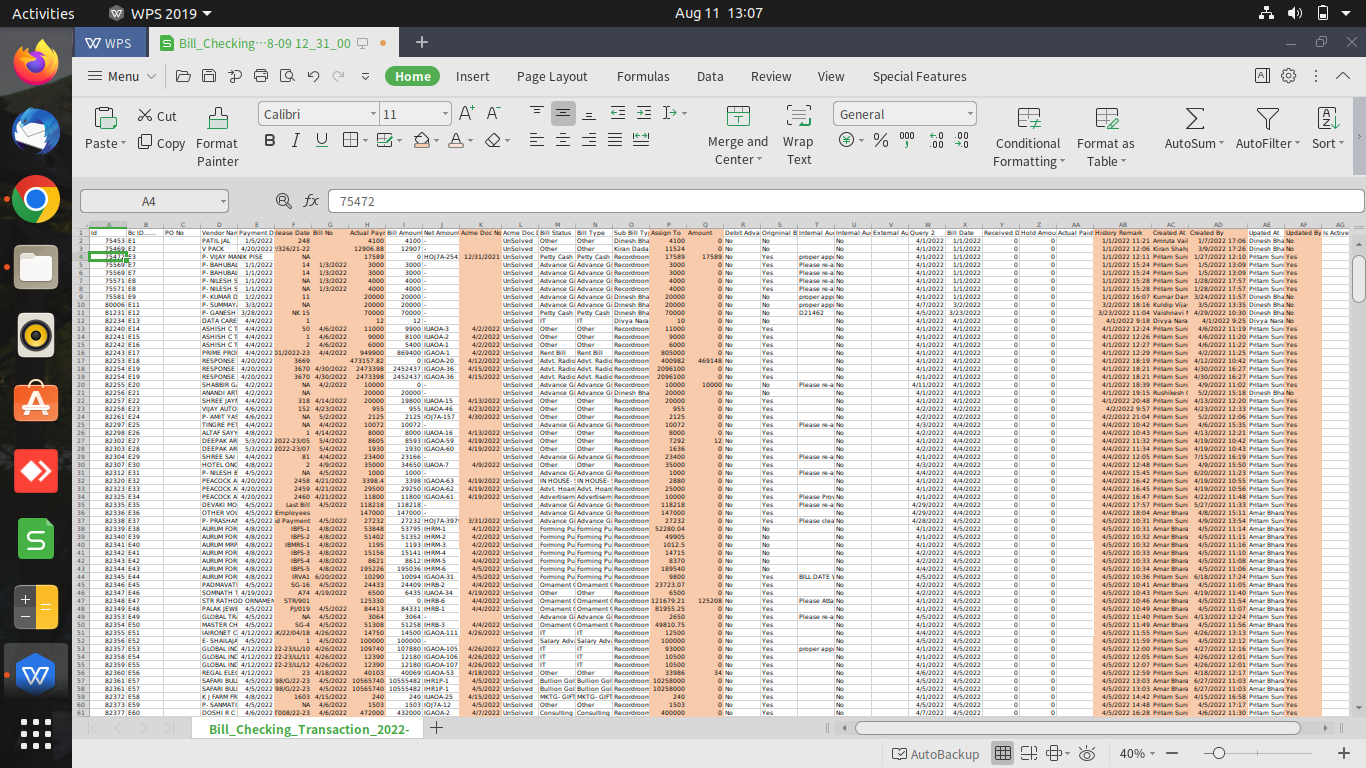This screenshot has width=1366, height=768.
Task: Open the Review ribbon tab
Action: click(771, 76)
